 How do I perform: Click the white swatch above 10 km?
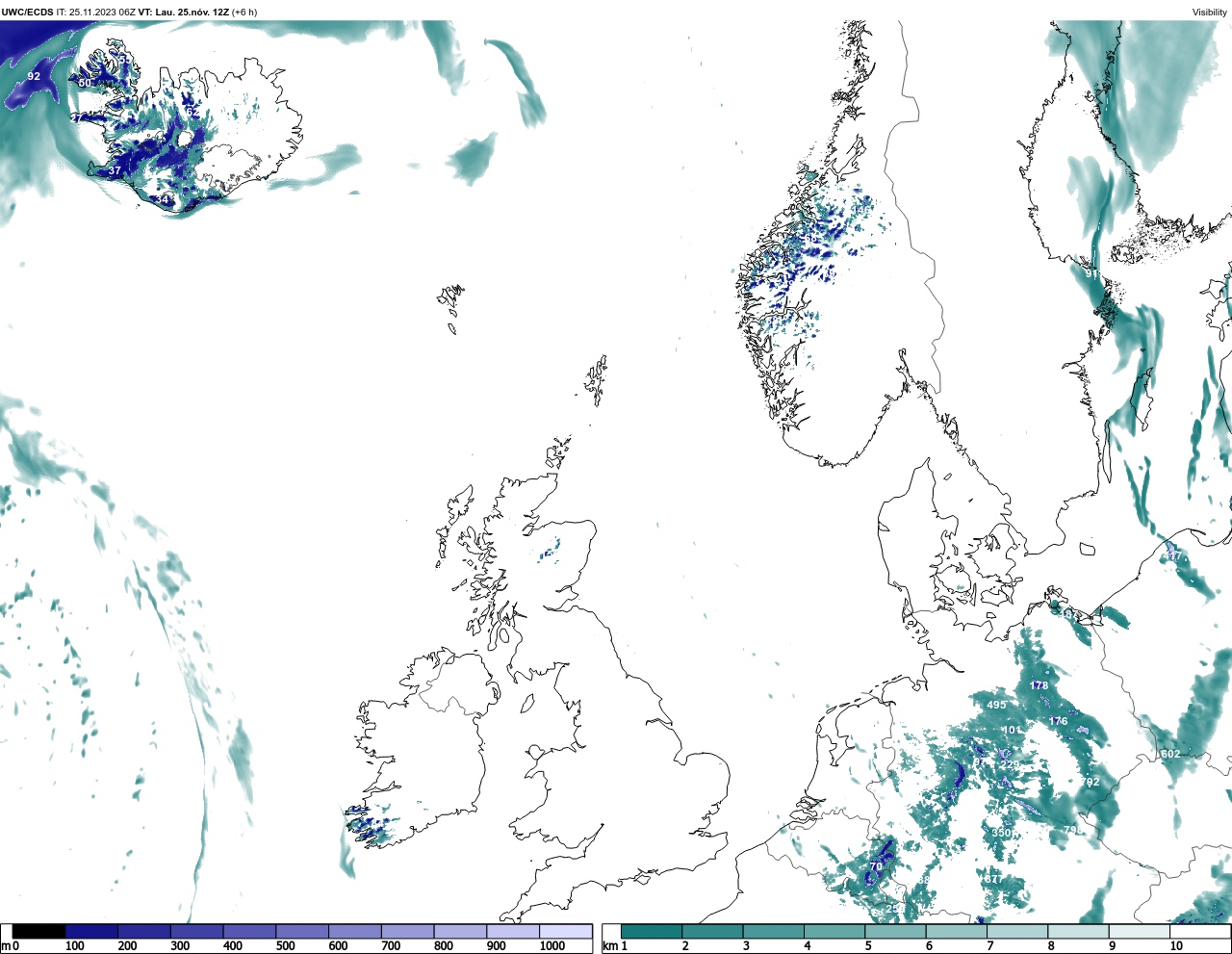pos(1199,932)
